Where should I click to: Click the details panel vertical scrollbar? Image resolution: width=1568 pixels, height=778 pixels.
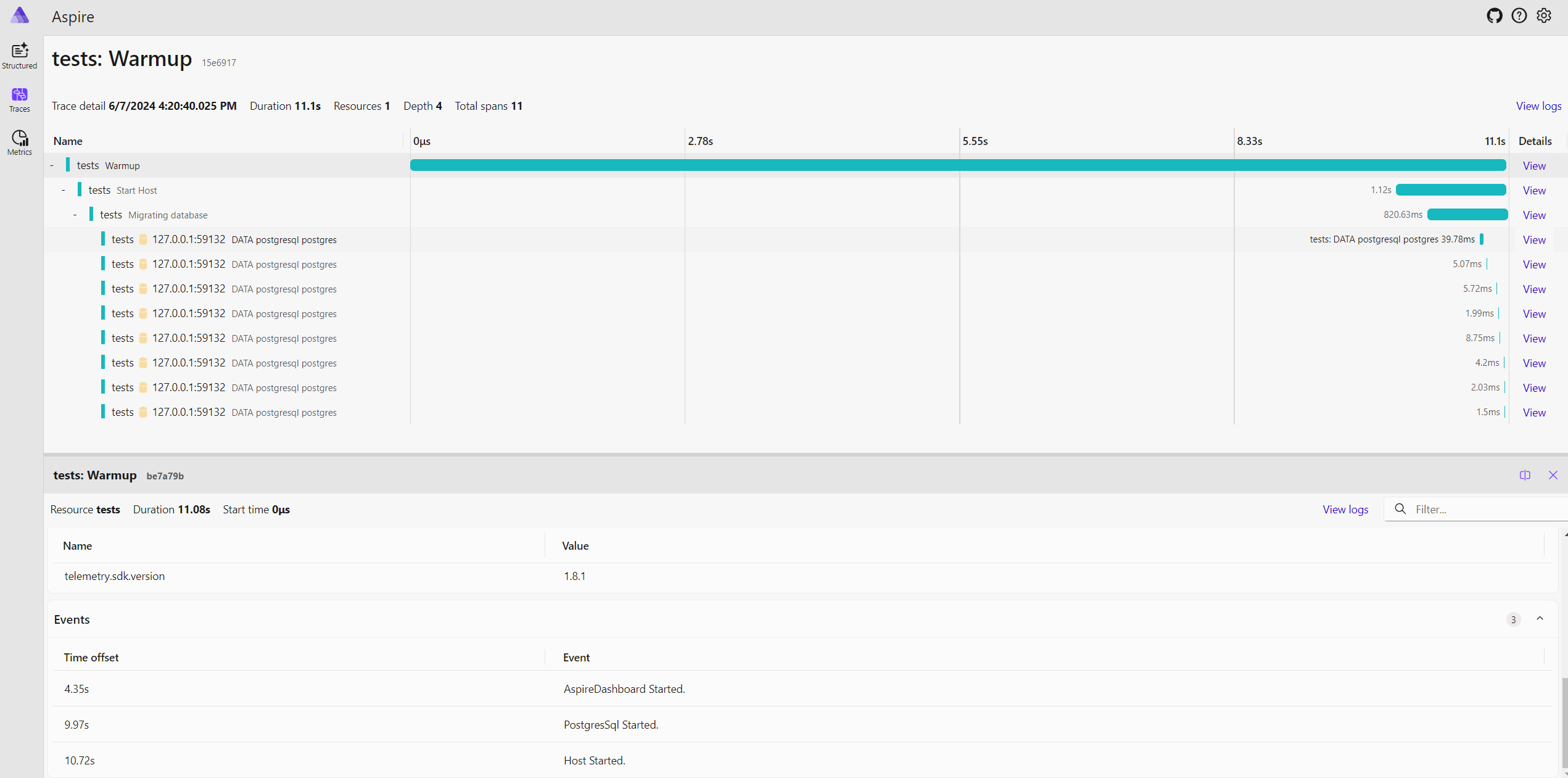click(x=1564, y=722)
